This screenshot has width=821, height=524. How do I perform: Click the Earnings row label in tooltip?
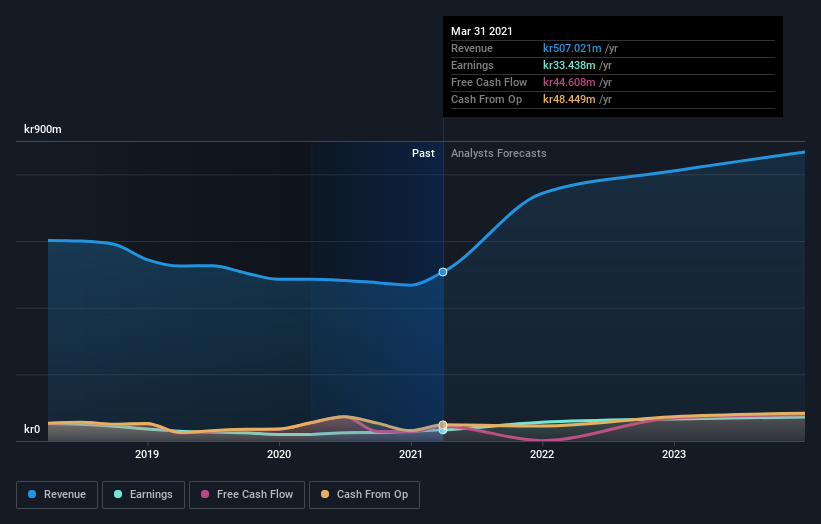[472, 65]
